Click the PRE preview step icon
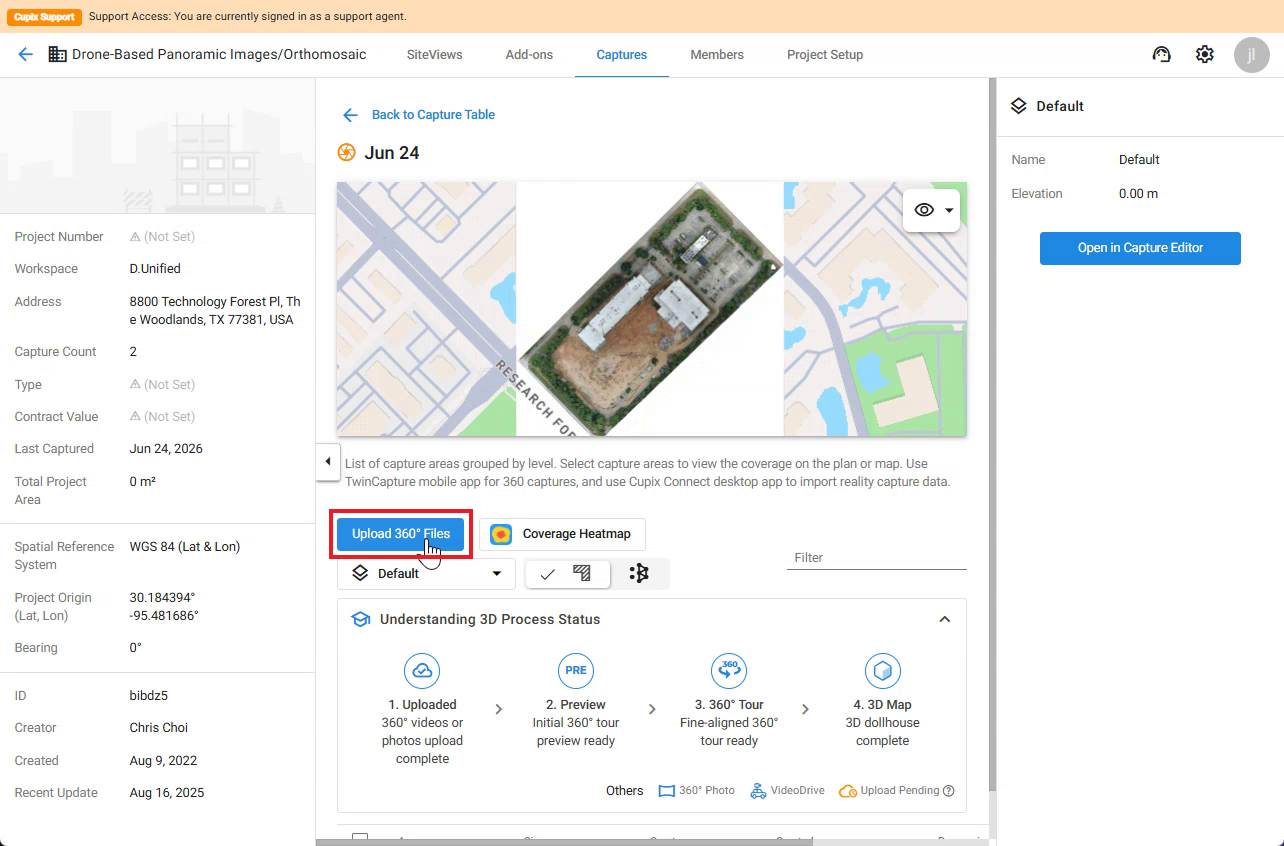This screenshot has height=846, width=1284. coord(576,670)
